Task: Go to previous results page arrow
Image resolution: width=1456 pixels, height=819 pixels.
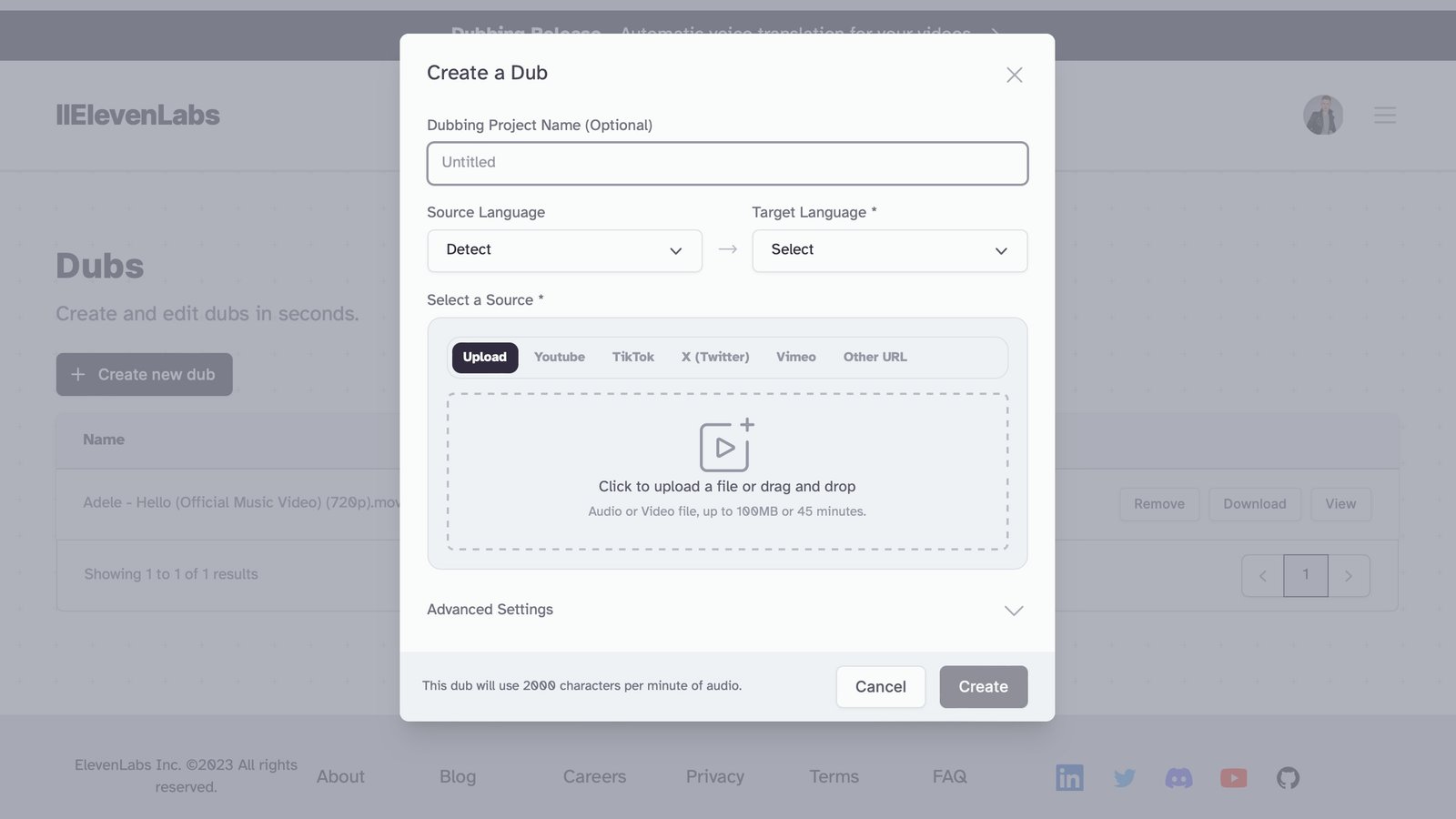Action: [x=1262, y=576]
